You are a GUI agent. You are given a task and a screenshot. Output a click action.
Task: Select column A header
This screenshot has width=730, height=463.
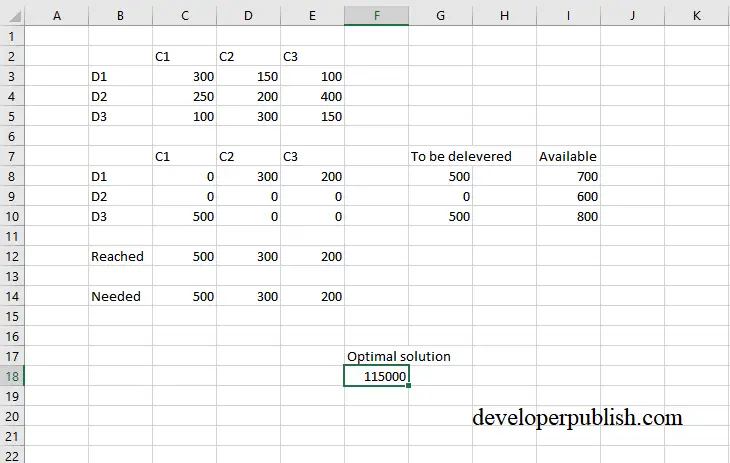point(57,16)
